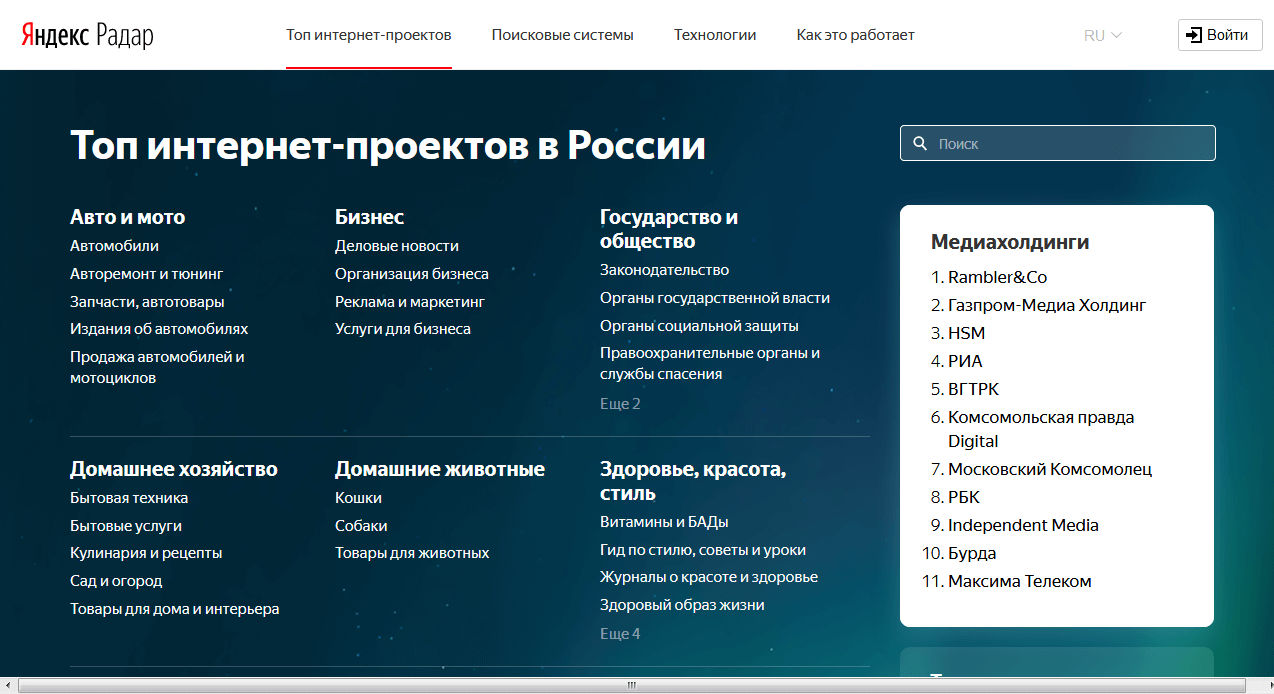Open Деловые новости link
This screenshot has height=694, width=1274.
[x=397, y=246]
